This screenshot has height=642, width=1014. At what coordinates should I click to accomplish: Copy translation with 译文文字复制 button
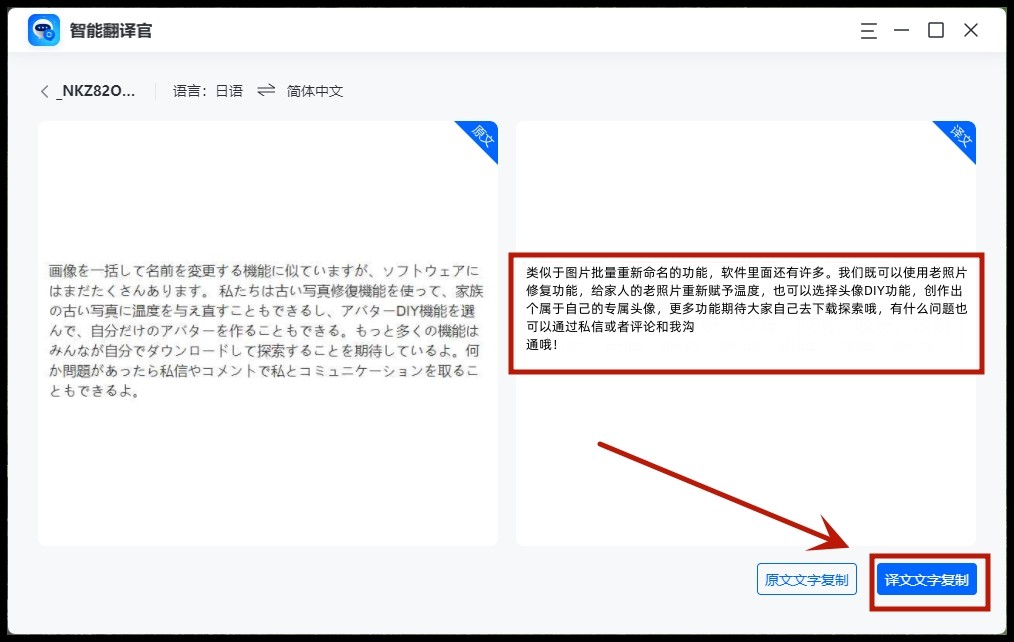(927, 578)
